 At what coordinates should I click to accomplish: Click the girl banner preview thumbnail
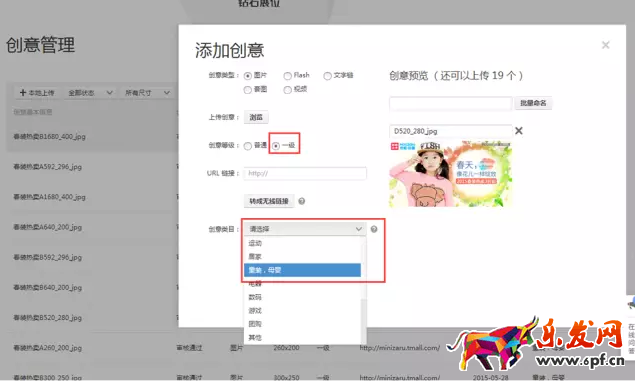[x=451, y=174]
